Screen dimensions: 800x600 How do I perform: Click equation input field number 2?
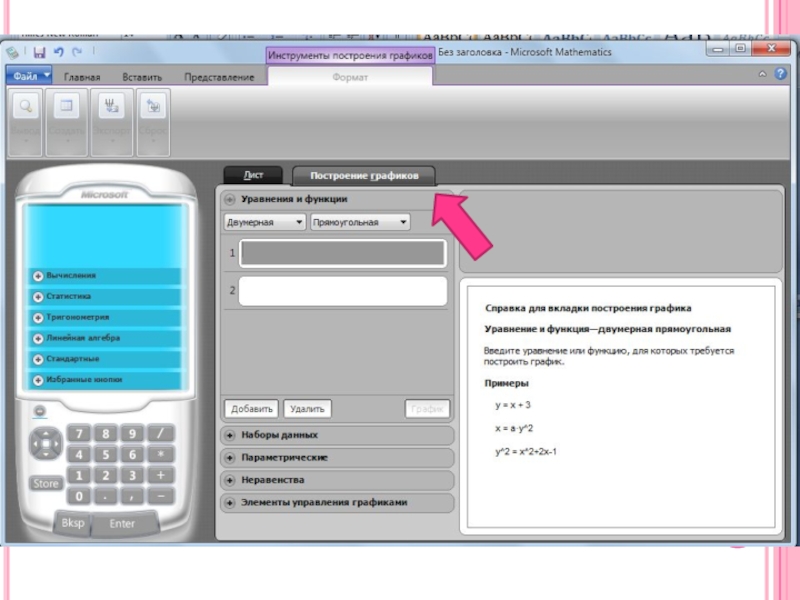(x=343, y=291)
